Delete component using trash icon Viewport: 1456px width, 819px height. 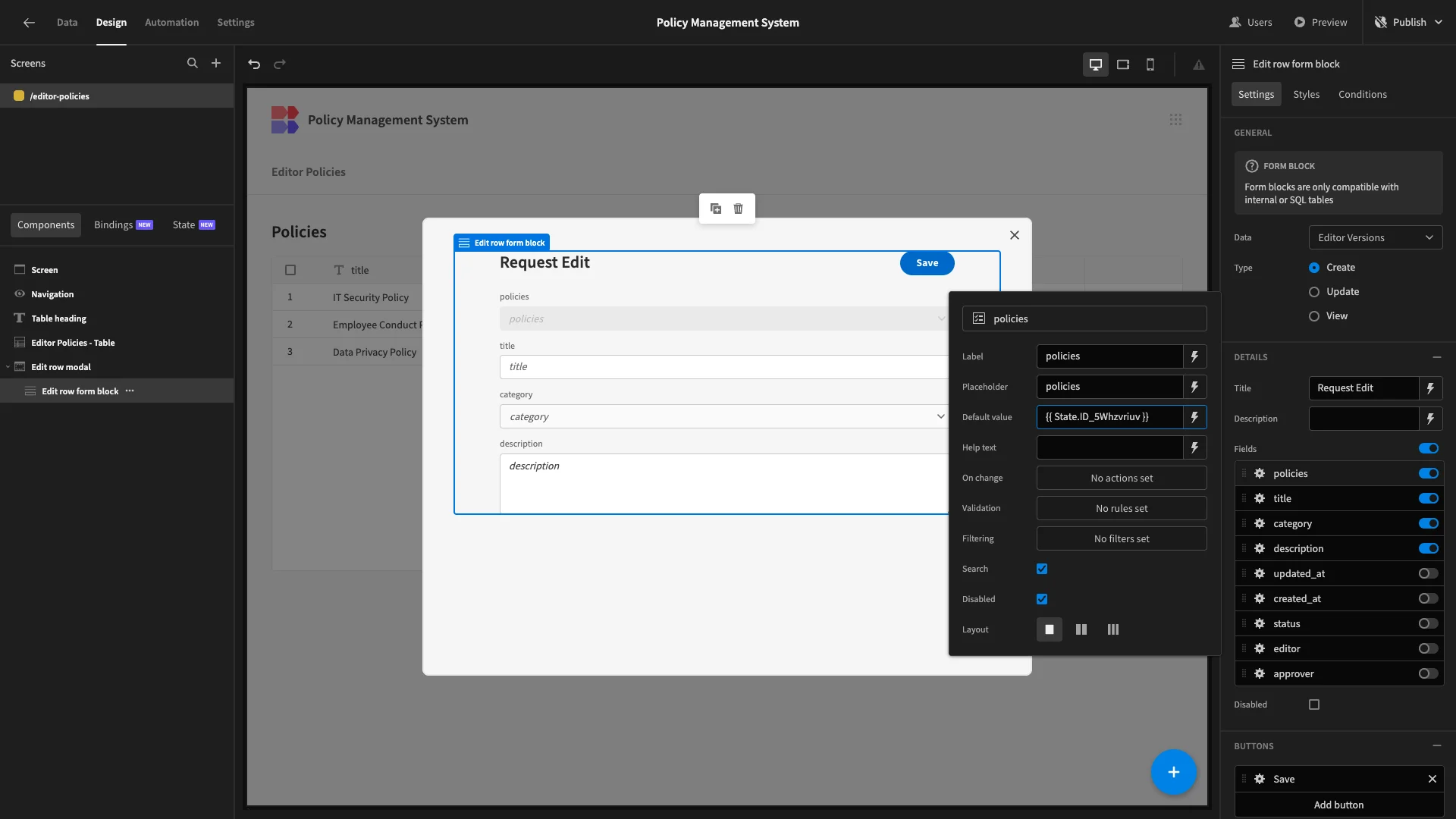(x=738, y=209)
